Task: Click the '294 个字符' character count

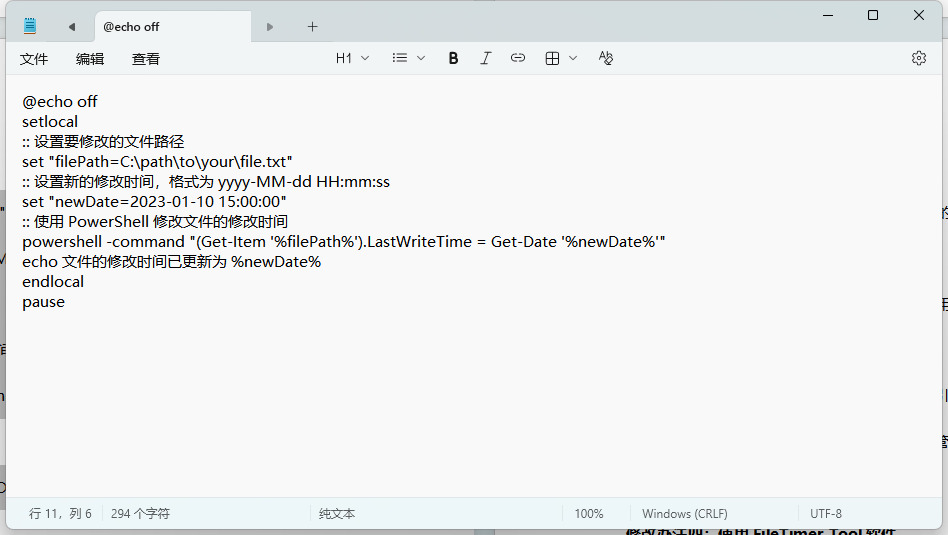Action: tap(140, 513)
